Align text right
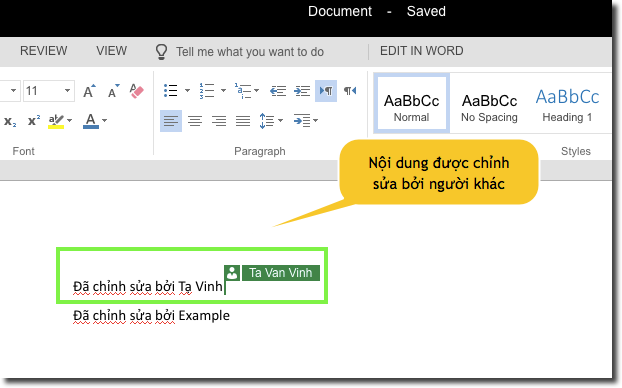This screenshot has height=388, width=622. click(x=219, y=121)
